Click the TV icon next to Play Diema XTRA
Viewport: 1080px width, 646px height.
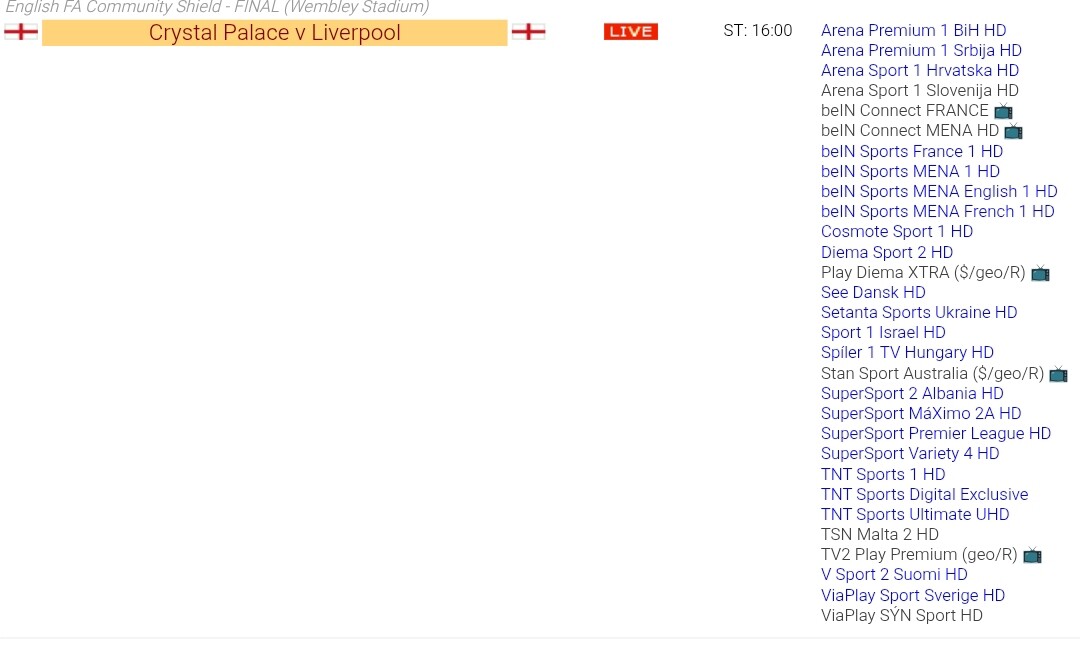click(1040, 273)
